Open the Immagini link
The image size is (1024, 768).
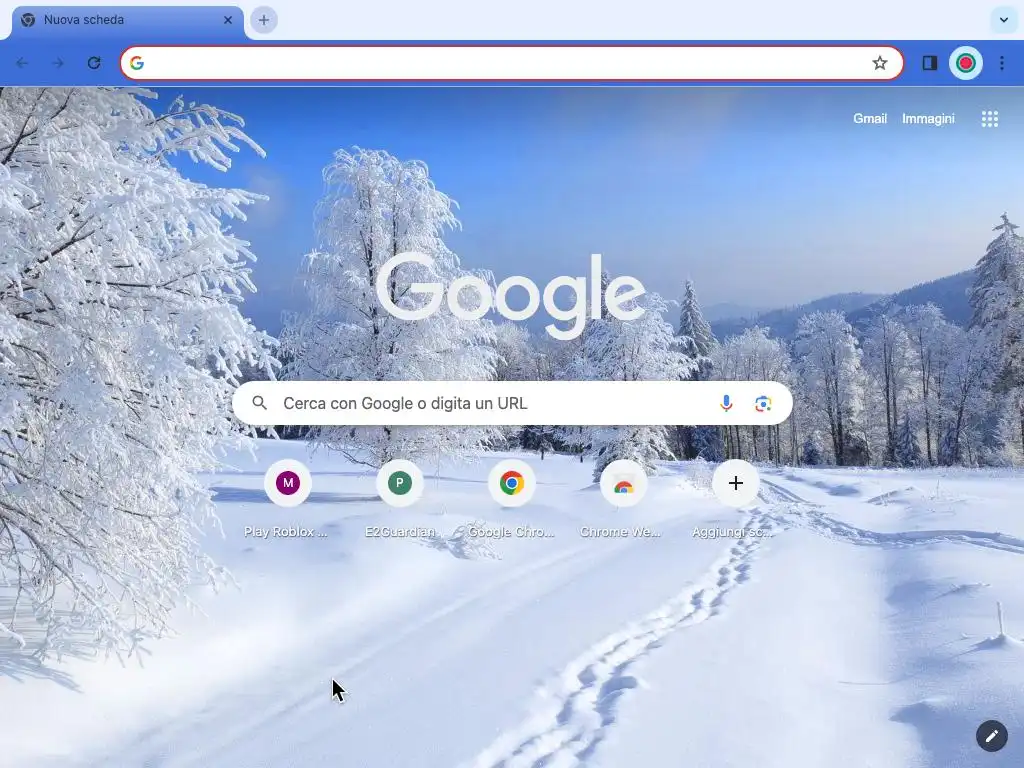pyautogui.click(x=928, y=119)
